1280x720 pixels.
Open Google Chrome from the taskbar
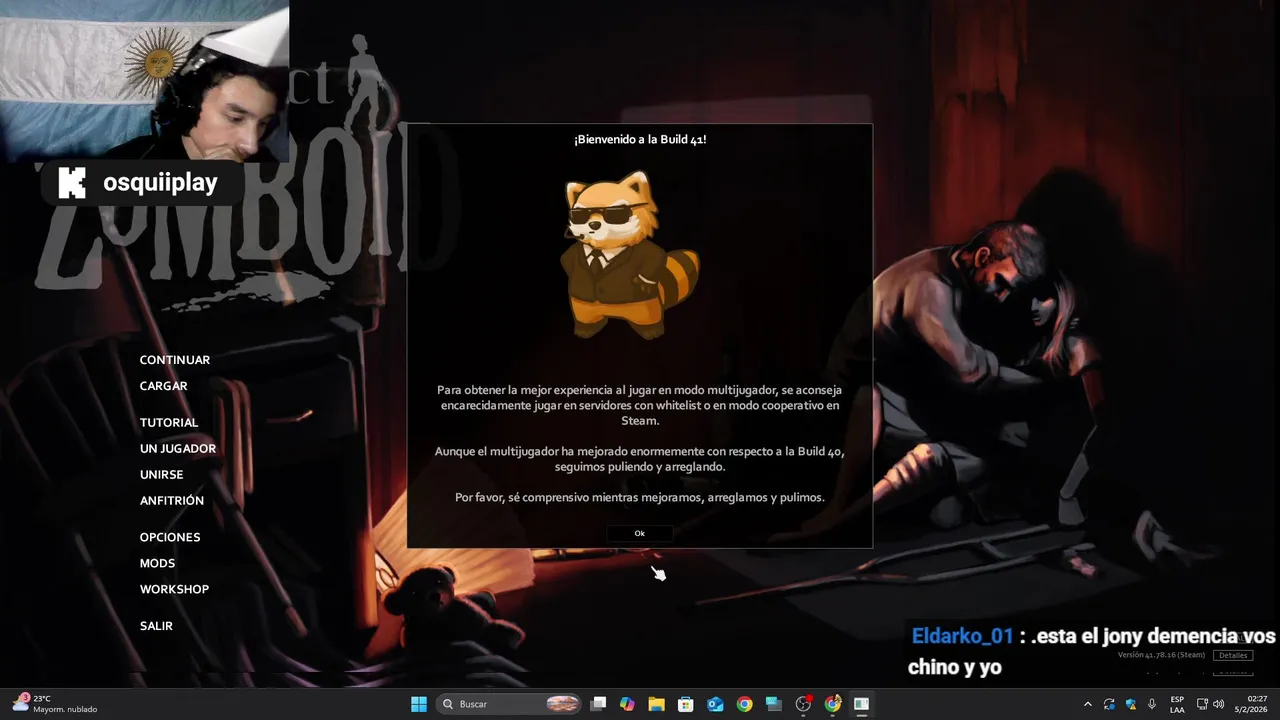[x=744, y=704]
